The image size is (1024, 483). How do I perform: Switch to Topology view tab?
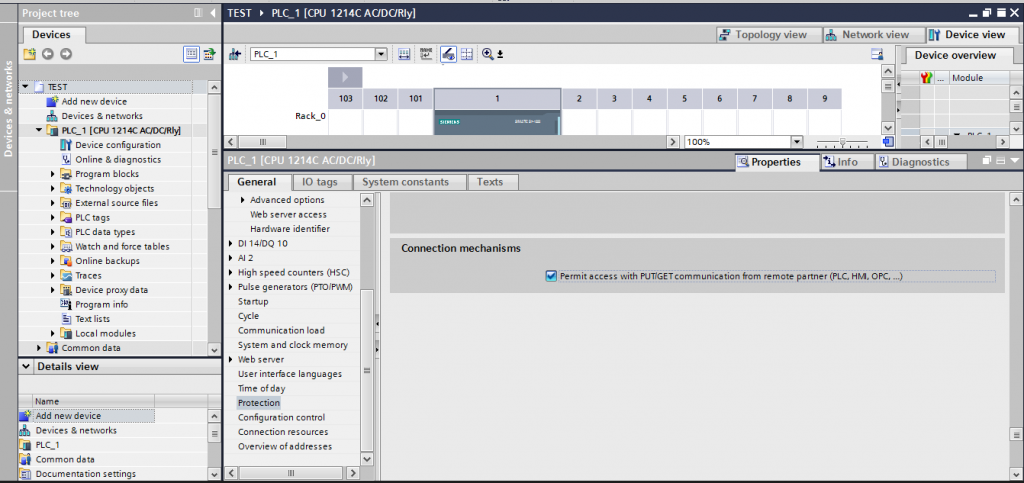click(x=769, y=35)
